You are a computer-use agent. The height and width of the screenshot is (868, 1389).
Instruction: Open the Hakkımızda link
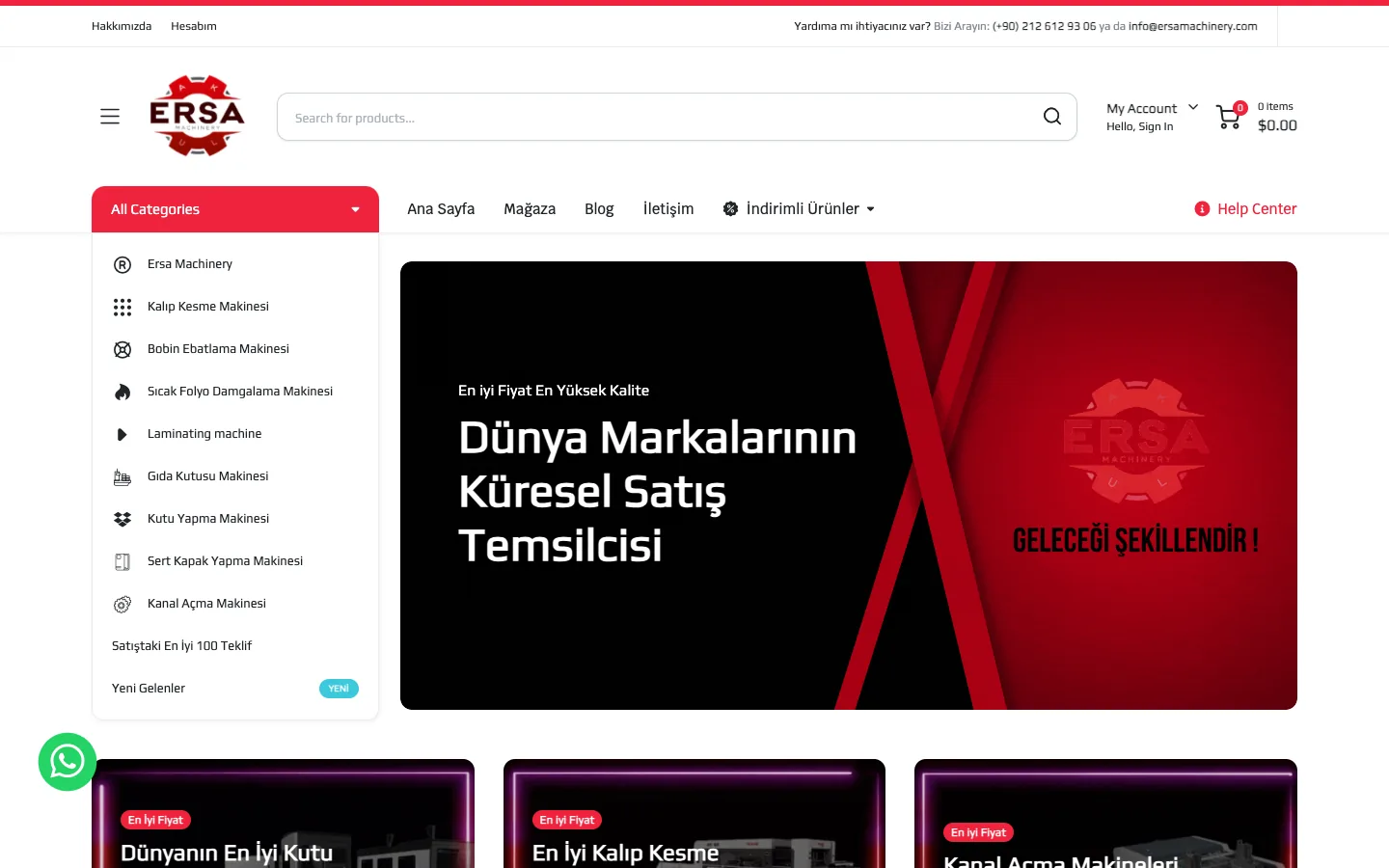pos(122,26)
